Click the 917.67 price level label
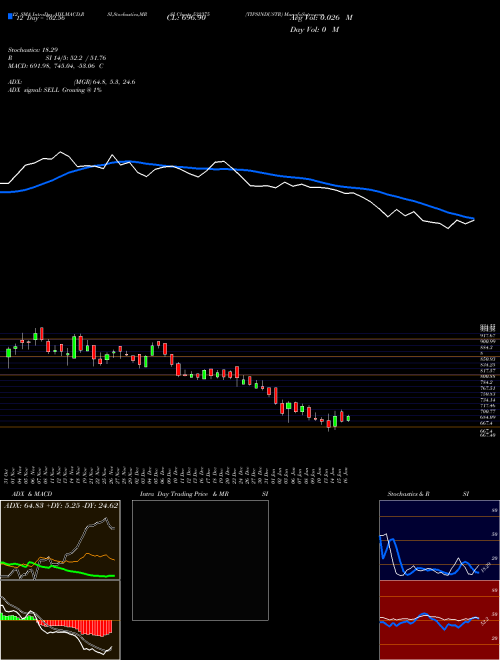Viewport: 500px width, 660px height. pos(489,335)
